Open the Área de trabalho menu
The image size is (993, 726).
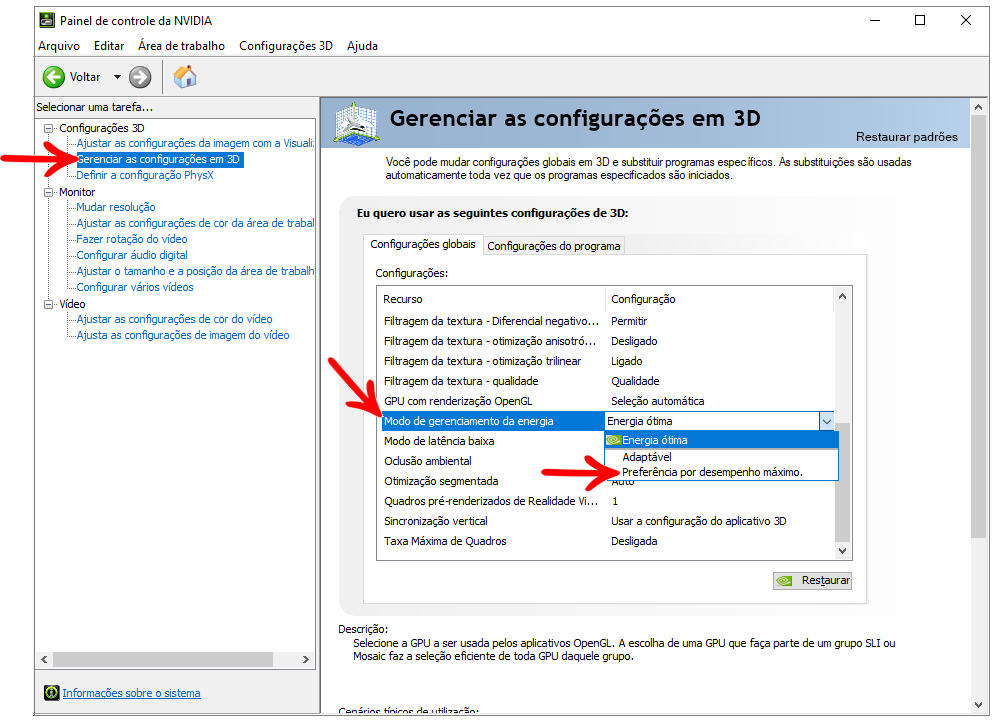(181, 46)
